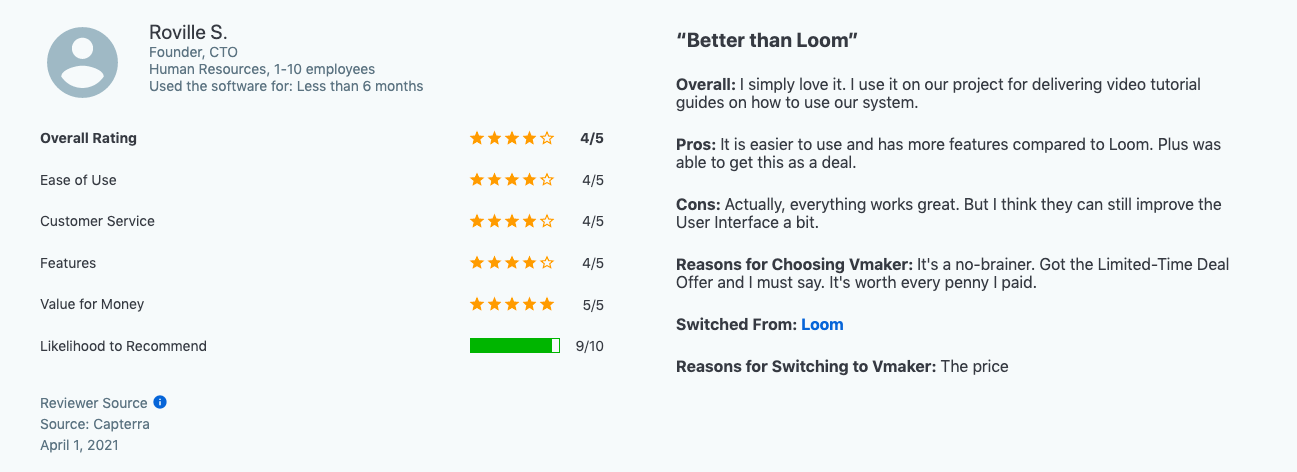Click the Founder, CTO job title

point(193,52)
